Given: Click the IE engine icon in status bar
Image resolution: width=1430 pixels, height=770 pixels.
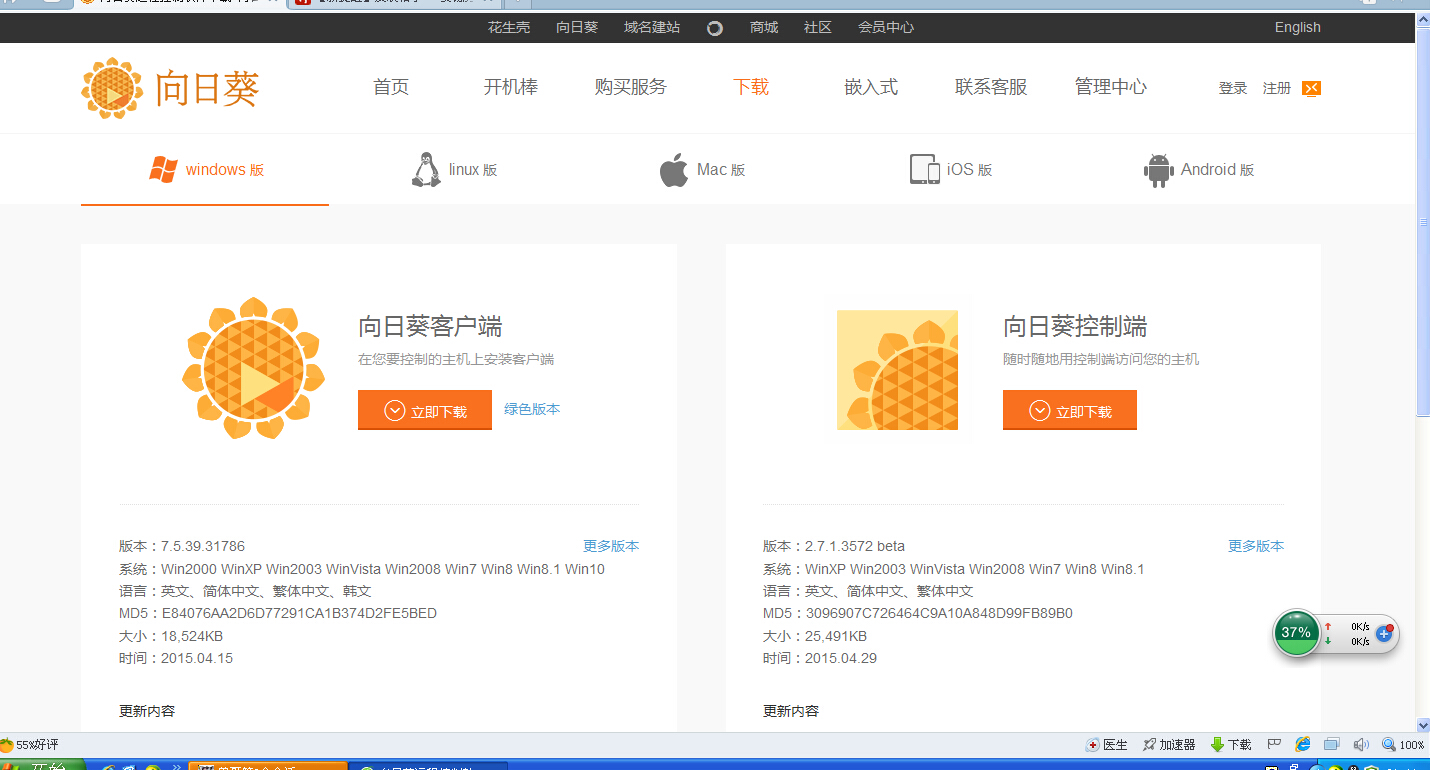Looking at the screenshot, I should pyautogui.click(x=1303, y=744).
